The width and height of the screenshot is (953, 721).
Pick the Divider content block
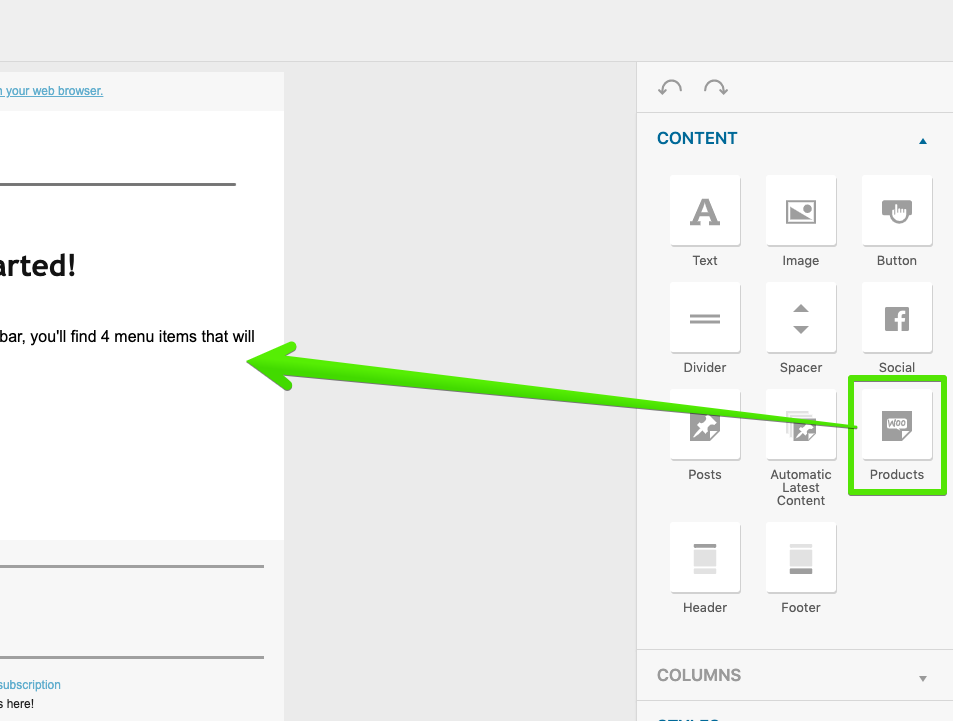[x=705, y=318]
